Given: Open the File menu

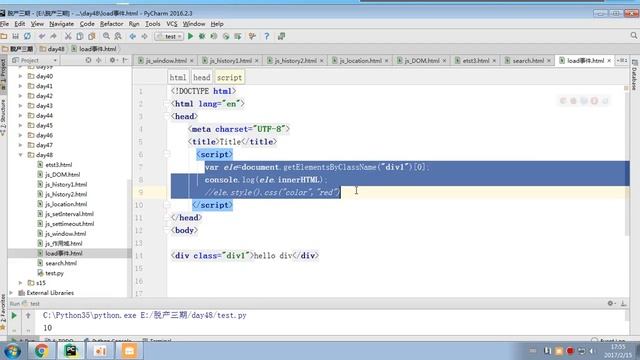Looking at the screenshot, I should pyautogui.click(x=4, y=24).
